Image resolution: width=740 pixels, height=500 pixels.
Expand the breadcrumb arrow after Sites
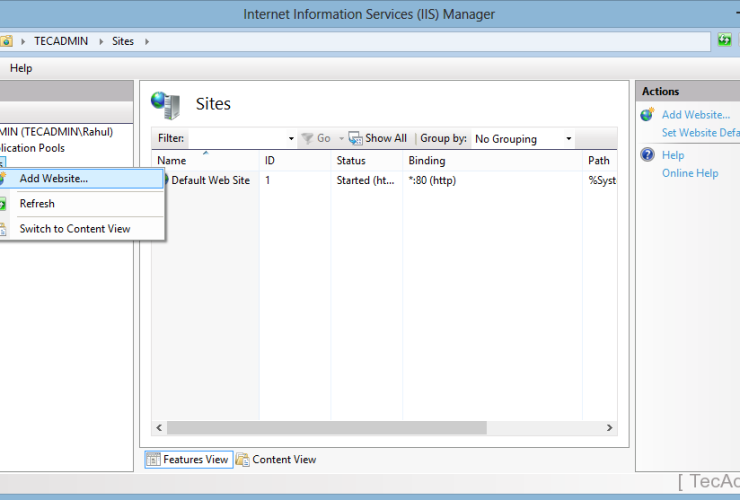point(145,41)
